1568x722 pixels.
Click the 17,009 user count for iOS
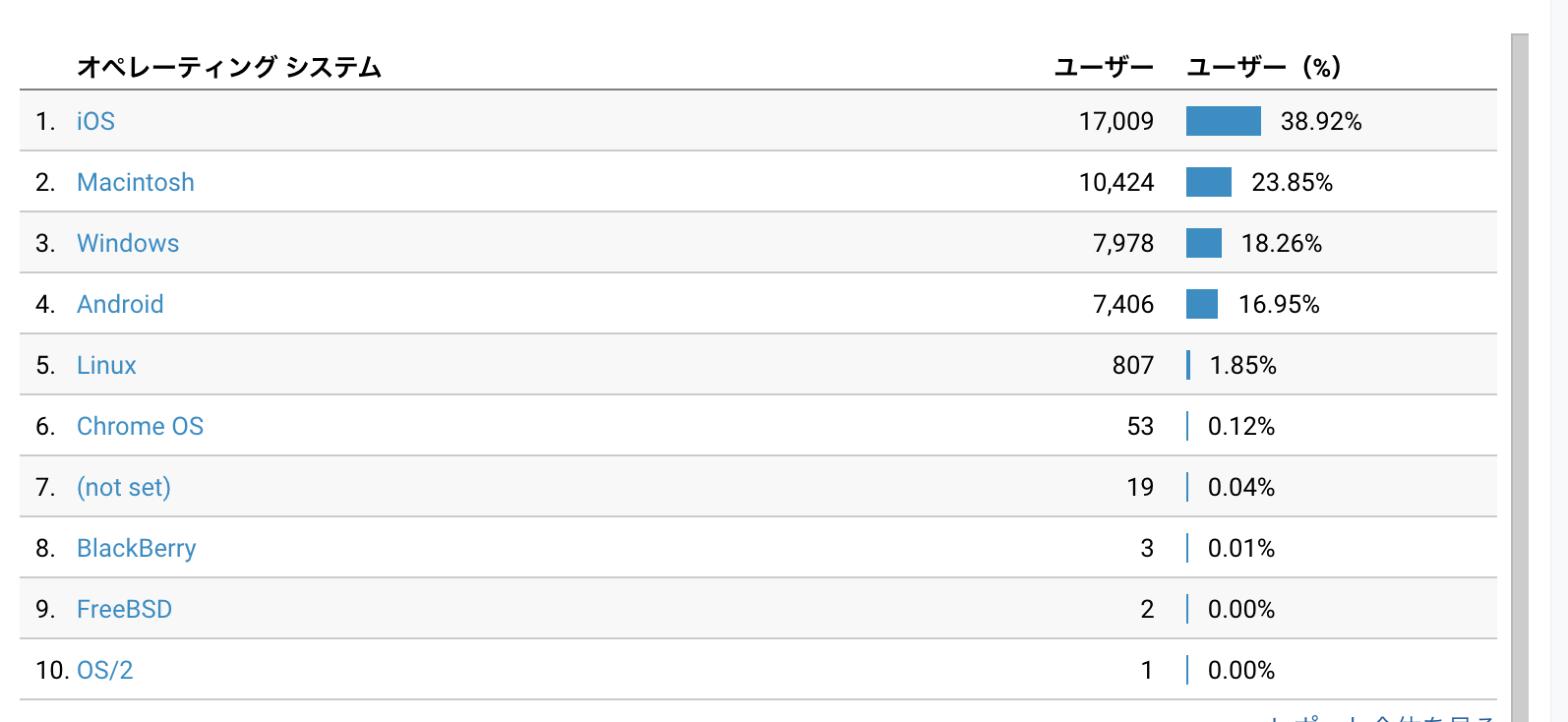[x=1116, y=121]
